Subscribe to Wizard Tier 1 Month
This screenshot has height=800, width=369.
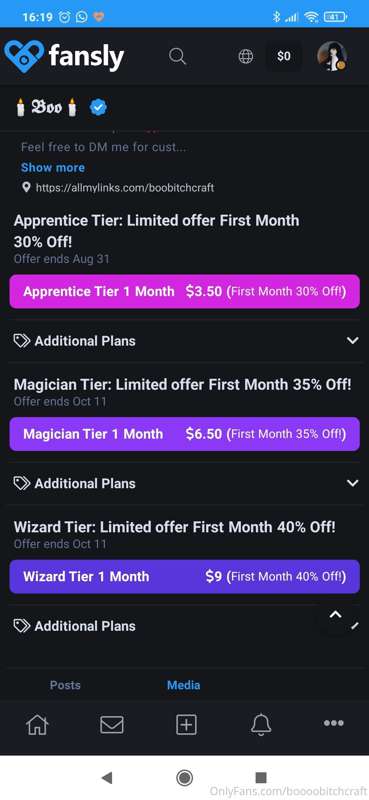[x=184, y=577]
